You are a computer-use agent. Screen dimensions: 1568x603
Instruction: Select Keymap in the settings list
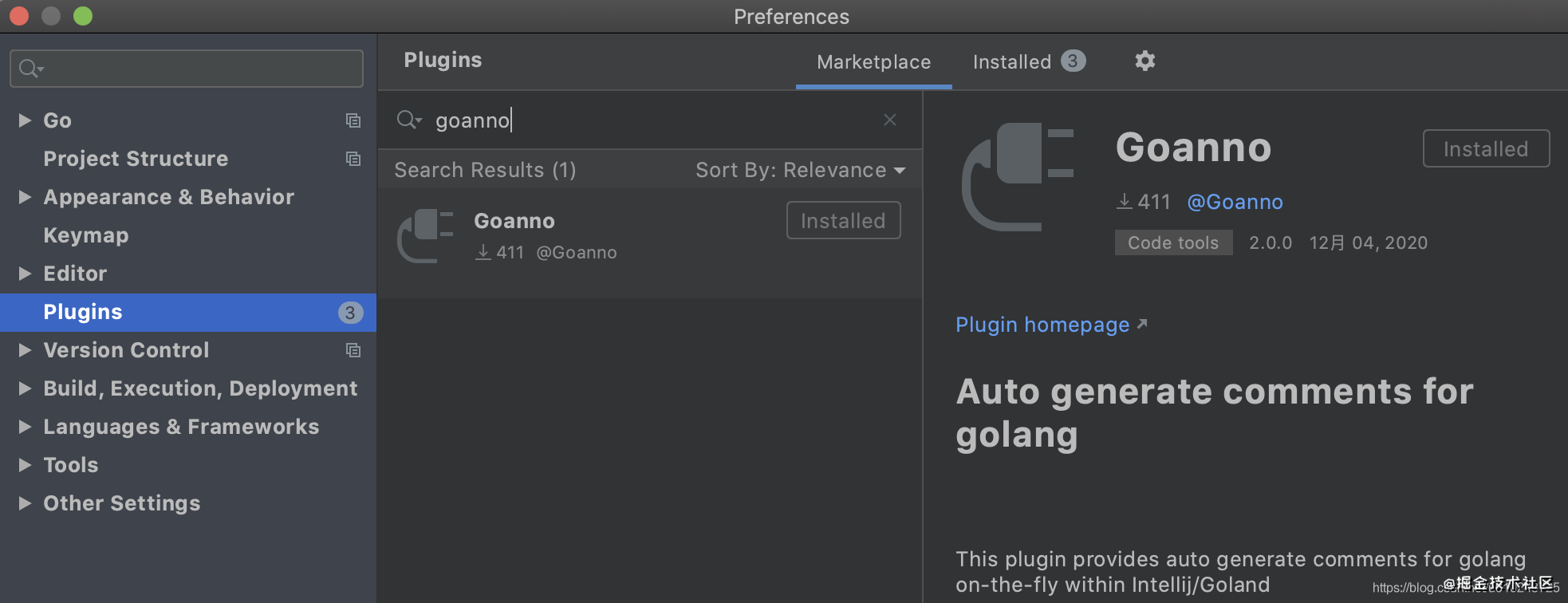pyautogui.click(x=85, y=235)
